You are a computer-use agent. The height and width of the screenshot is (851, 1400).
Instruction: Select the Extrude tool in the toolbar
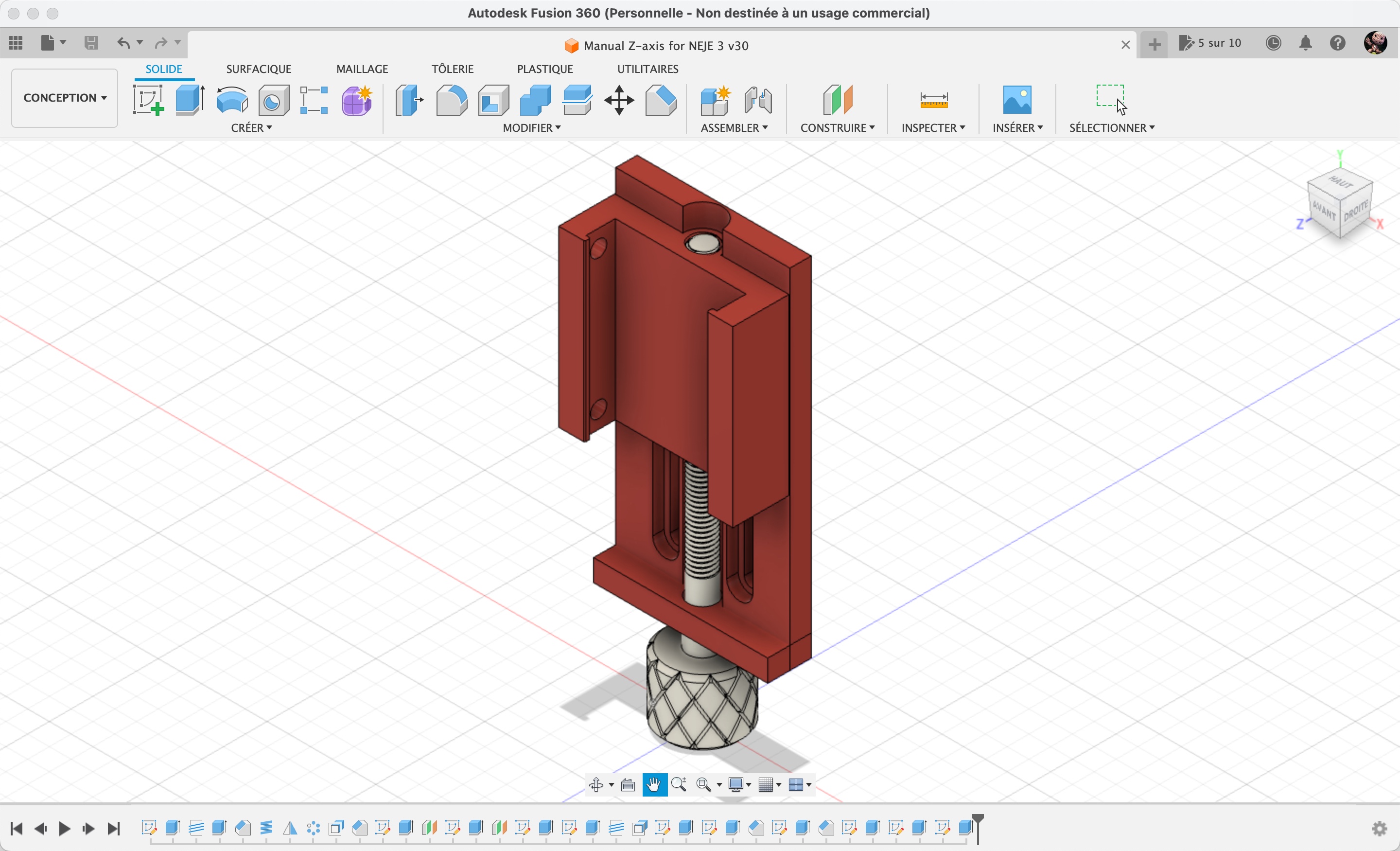point(189,100)
